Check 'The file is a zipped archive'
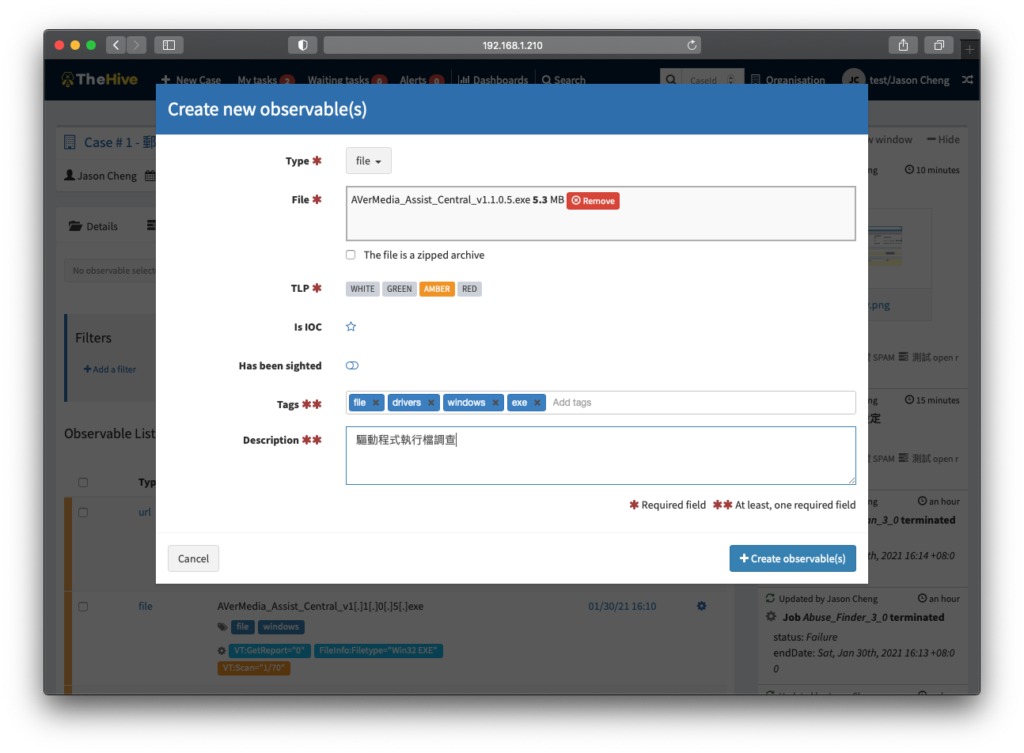The width and height of the screenshot is (1024, 753). (x=351, y=255)
